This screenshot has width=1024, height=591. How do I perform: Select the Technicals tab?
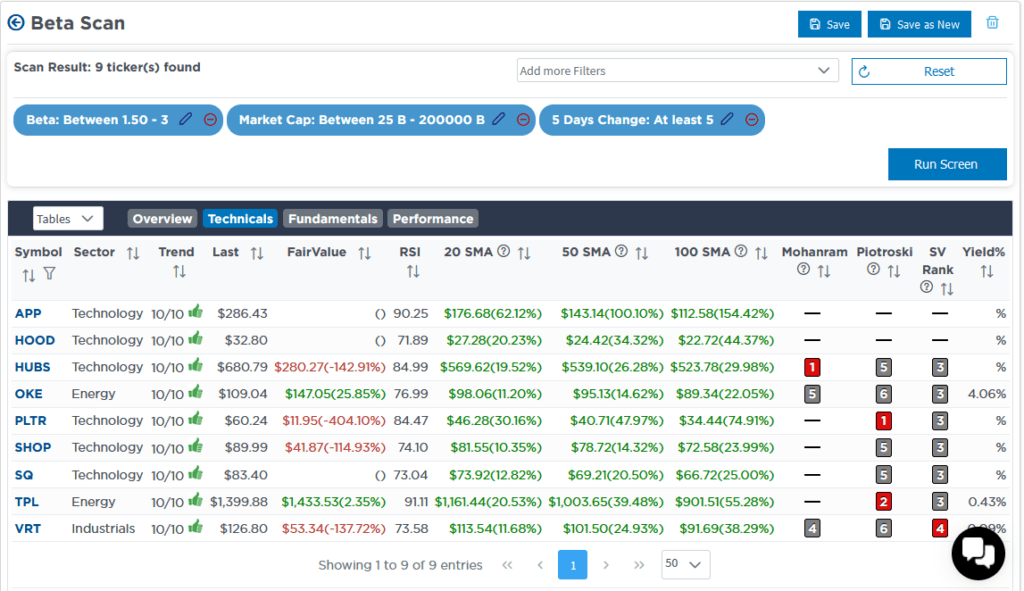click(x=240, y=219)
